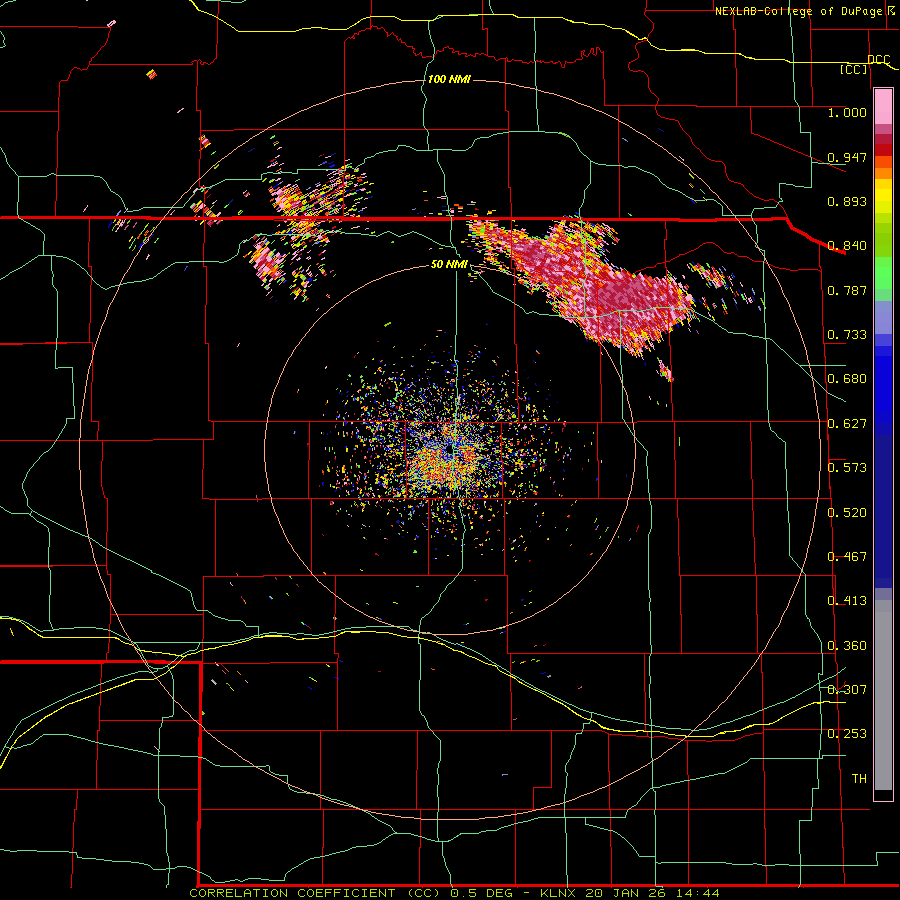This screenshot has width=900, height=900.
Task: Pick the periwinkle segment of color bar
Action: (x=883, y=318)
